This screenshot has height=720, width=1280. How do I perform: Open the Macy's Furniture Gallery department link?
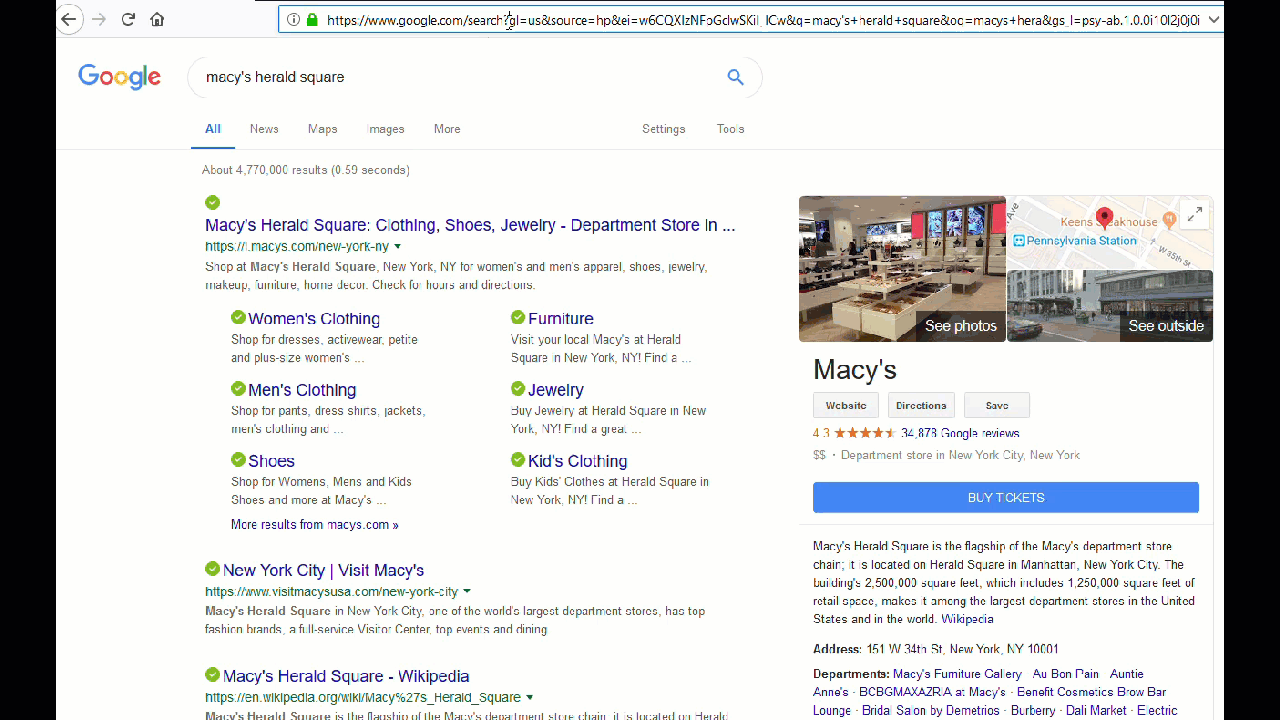click(x=957, y=674)
